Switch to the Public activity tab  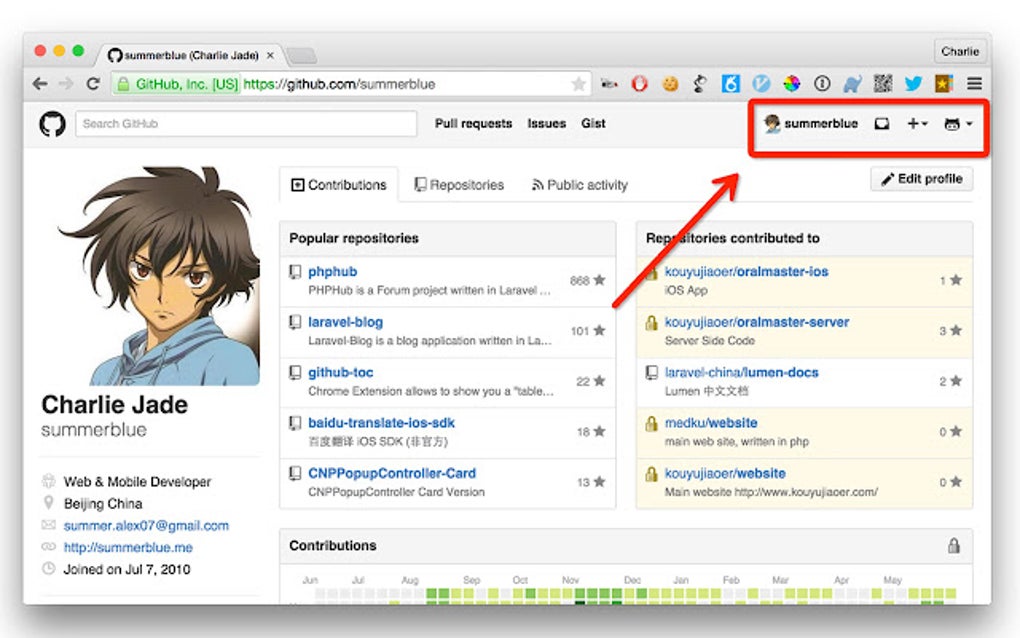(580, 185)
